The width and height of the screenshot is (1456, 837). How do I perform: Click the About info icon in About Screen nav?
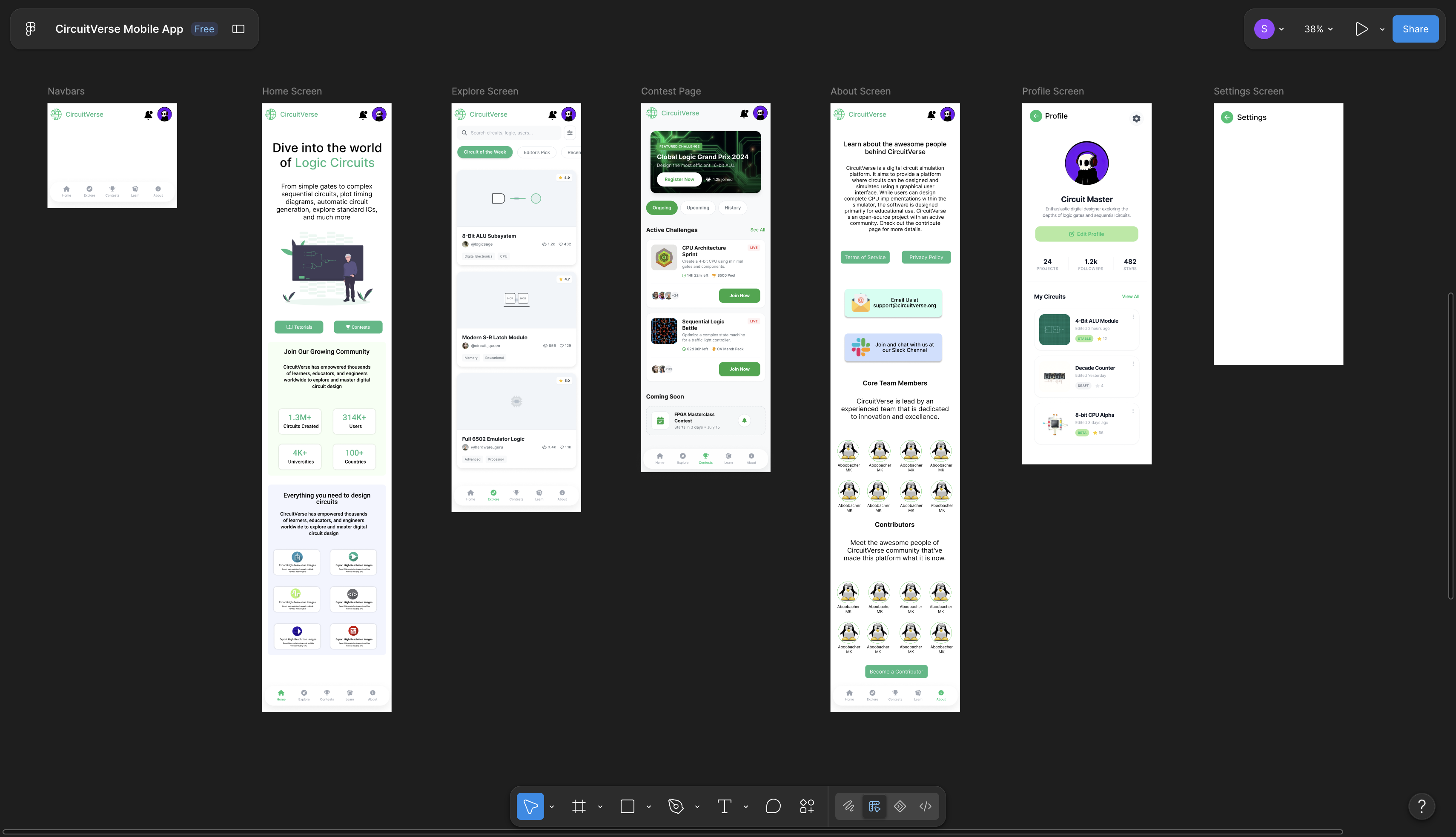(941, 693)
